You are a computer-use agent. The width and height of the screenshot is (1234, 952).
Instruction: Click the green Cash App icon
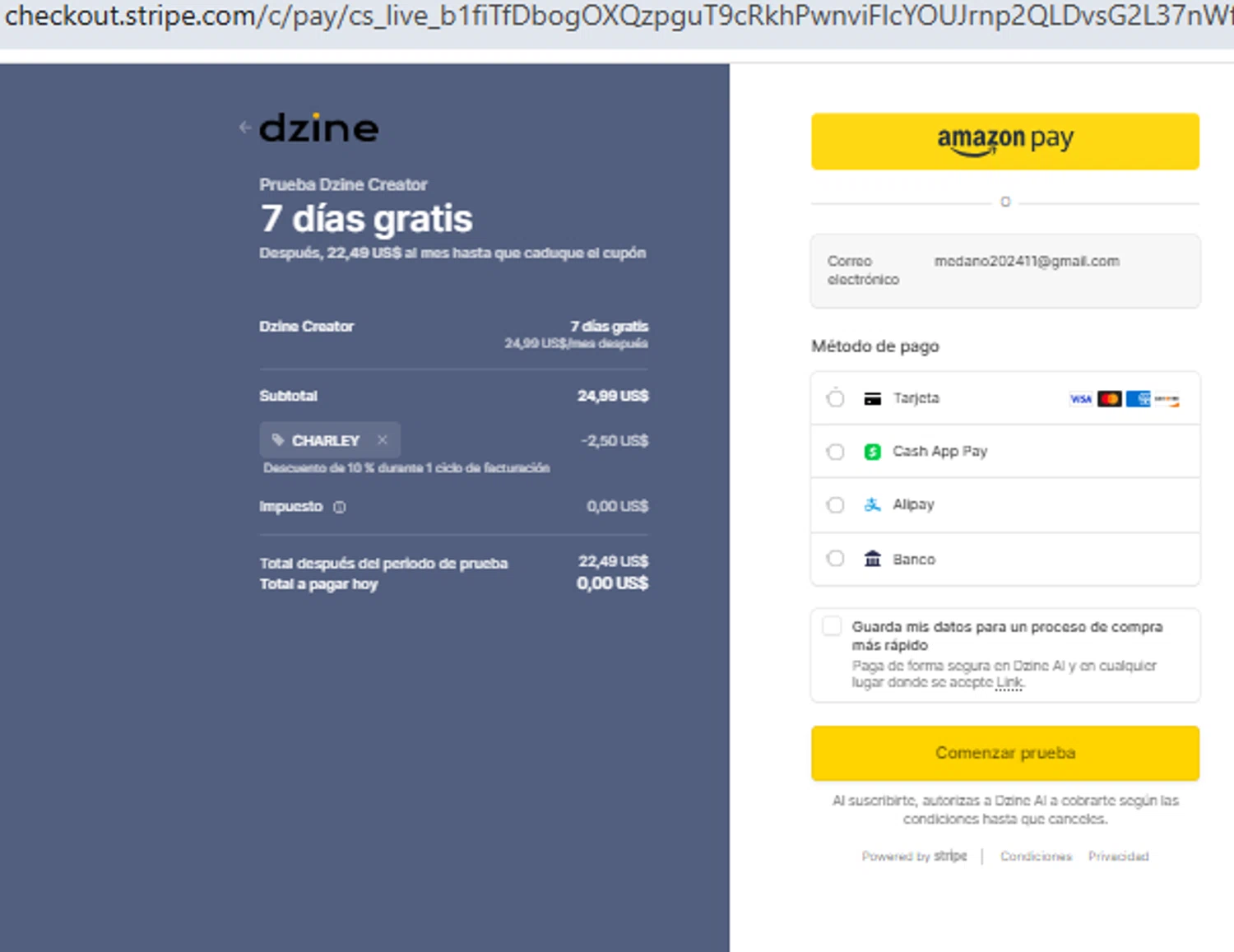point(873,452)
